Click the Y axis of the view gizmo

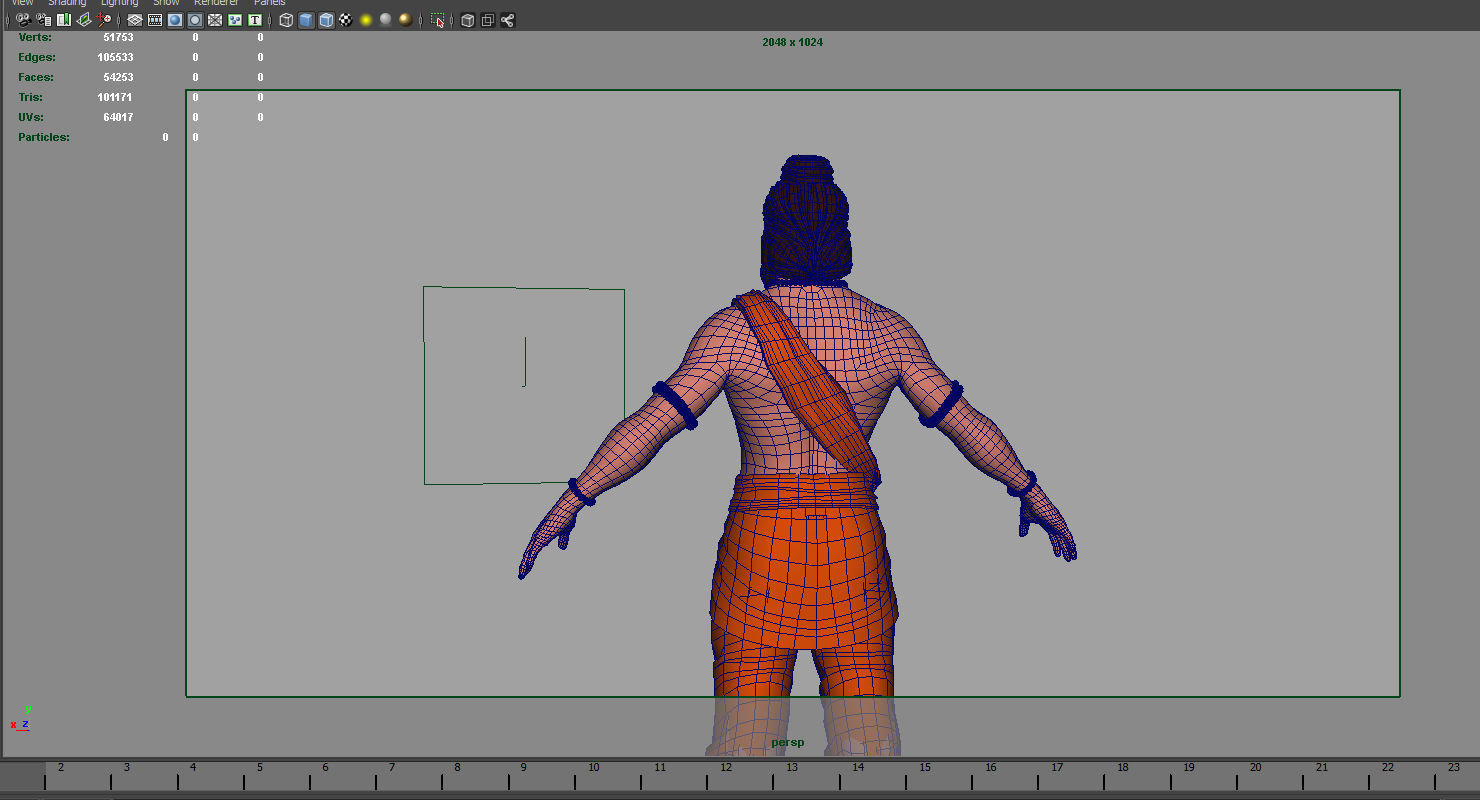pos(26,711)
